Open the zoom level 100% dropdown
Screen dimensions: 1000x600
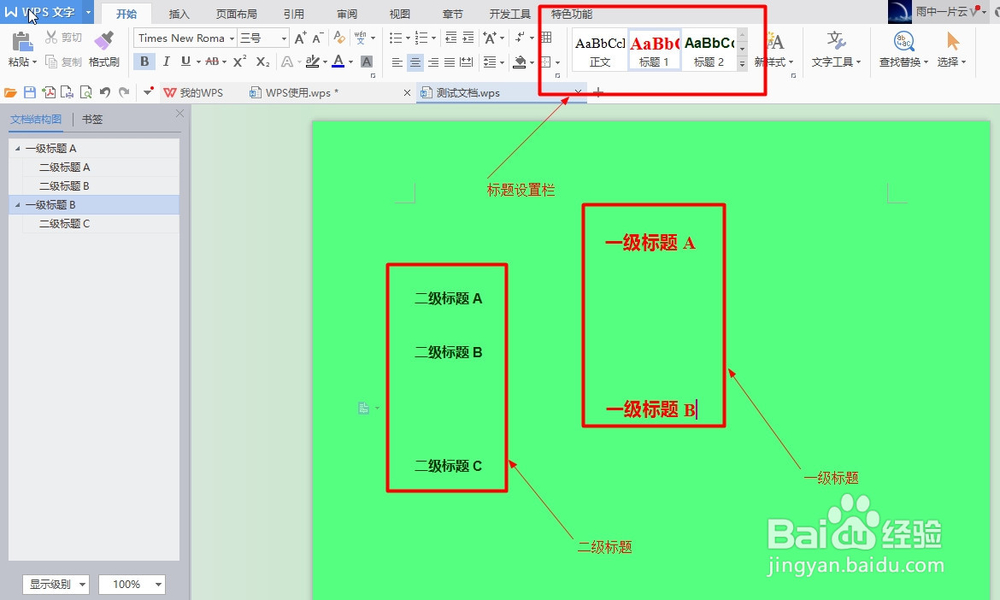coord(131,584)
